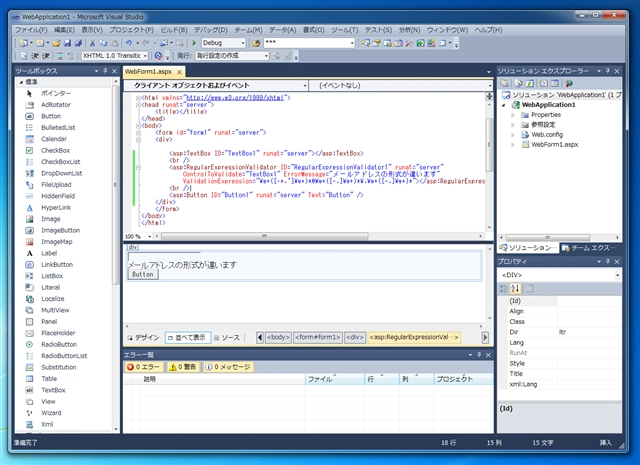
Task: Open the ツール(T) menu
Action: 344,30
